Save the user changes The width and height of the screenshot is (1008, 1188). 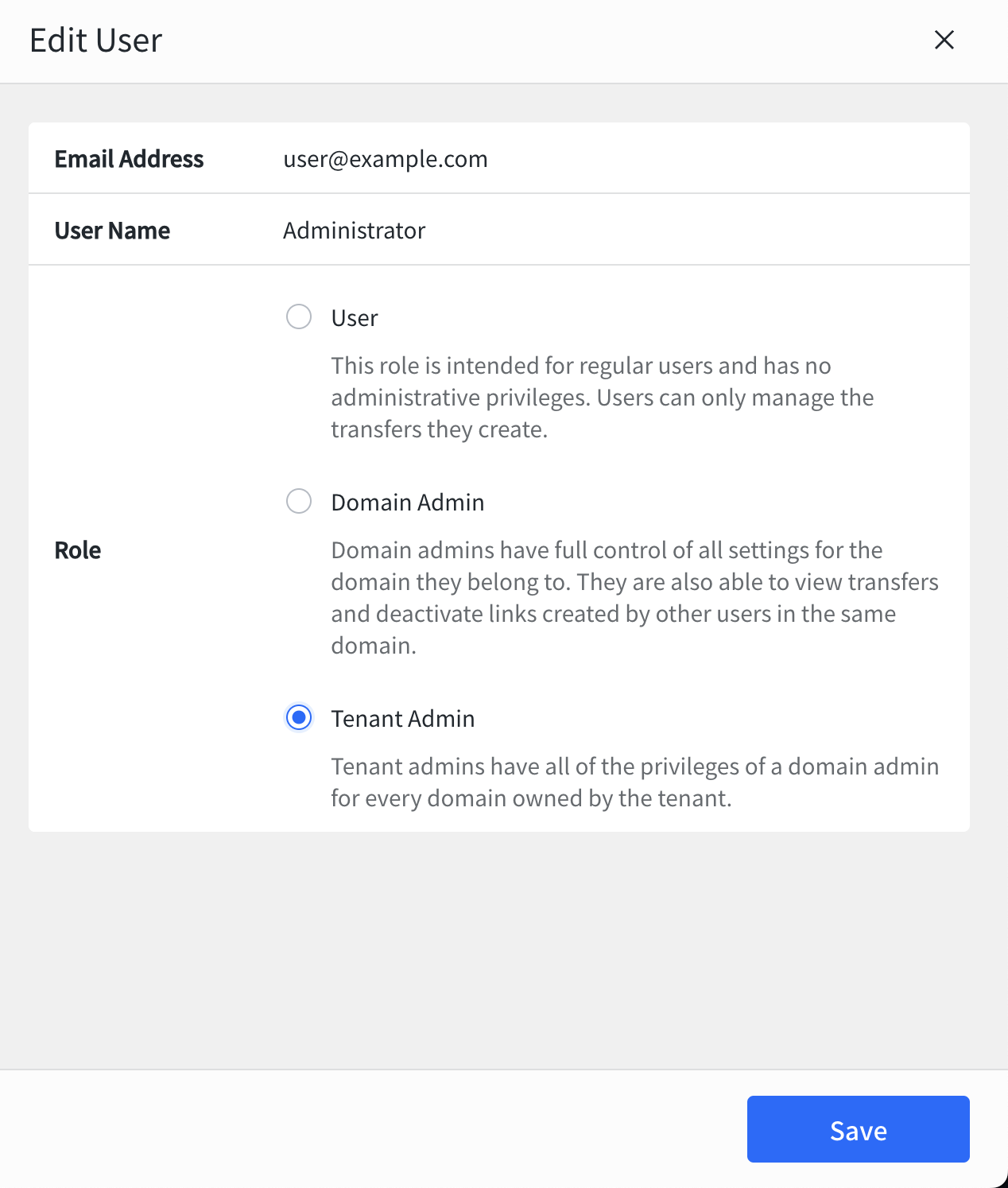coord(858,1129)
